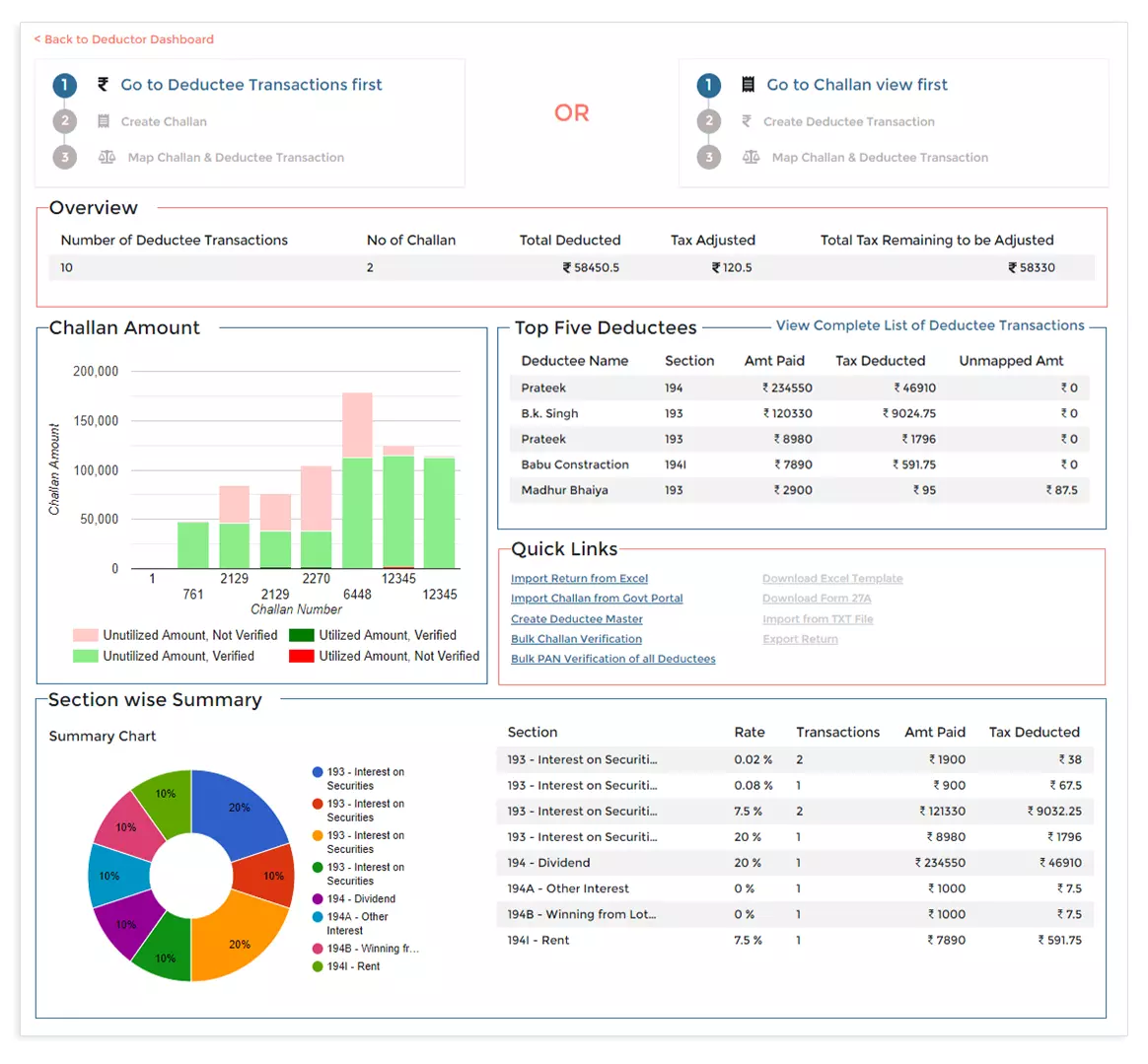
Task: Select the "194 - Dividend" row in Section wise Summary
Action: click(740, 862)
